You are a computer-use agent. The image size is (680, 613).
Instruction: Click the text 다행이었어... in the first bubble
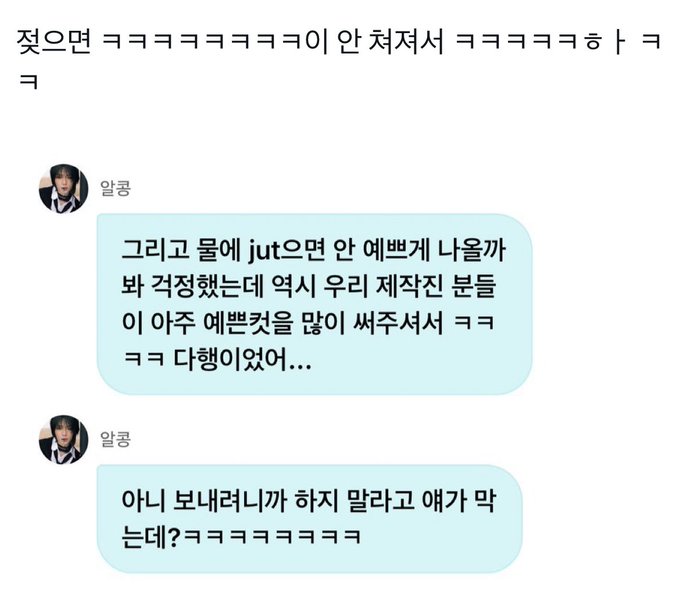point(242,359)
